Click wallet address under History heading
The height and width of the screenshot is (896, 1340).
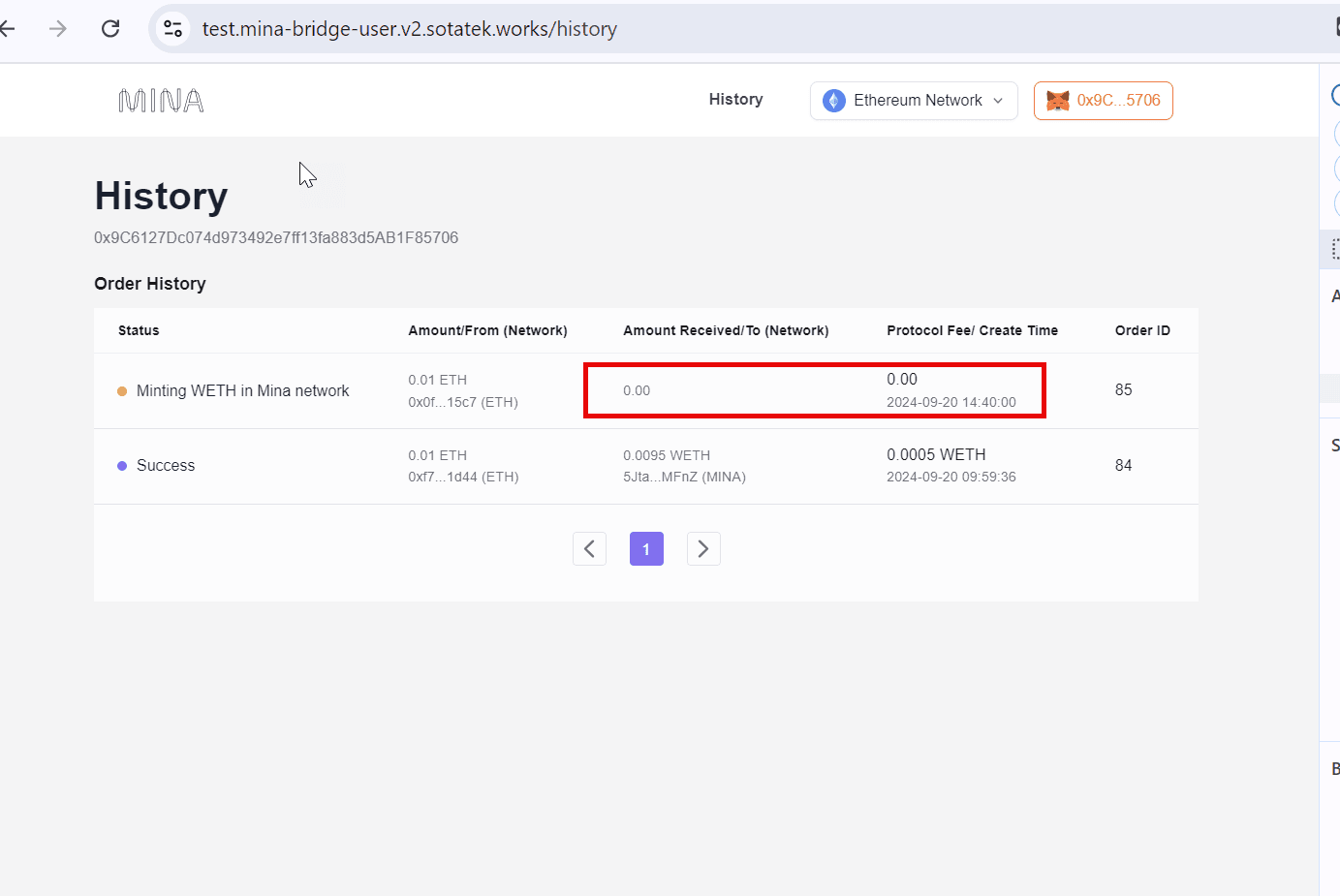click(276, 237)
